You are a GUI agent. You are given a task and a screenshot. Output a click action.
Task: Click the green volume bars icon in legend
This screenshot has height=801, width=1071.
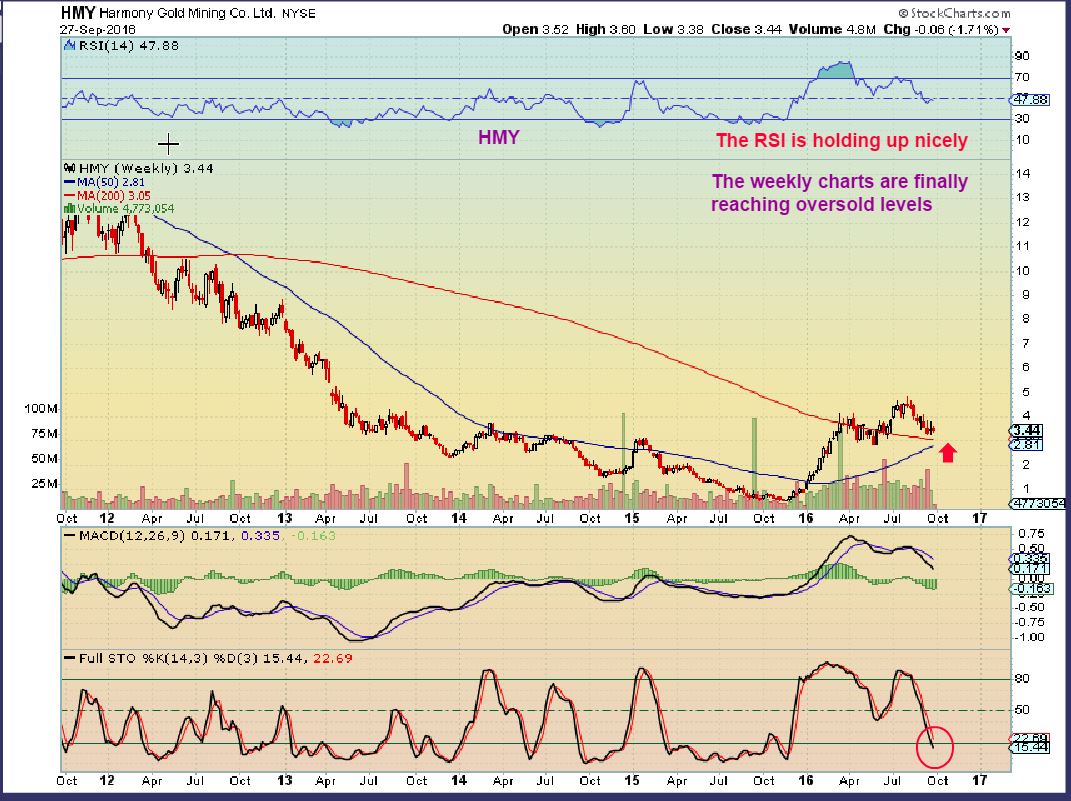tap(69, 208)
